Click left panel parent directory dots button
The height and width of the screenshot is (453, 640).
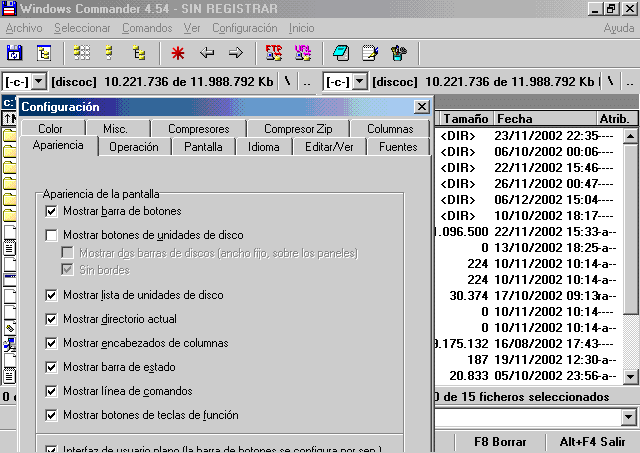click(x=307, y=81)
